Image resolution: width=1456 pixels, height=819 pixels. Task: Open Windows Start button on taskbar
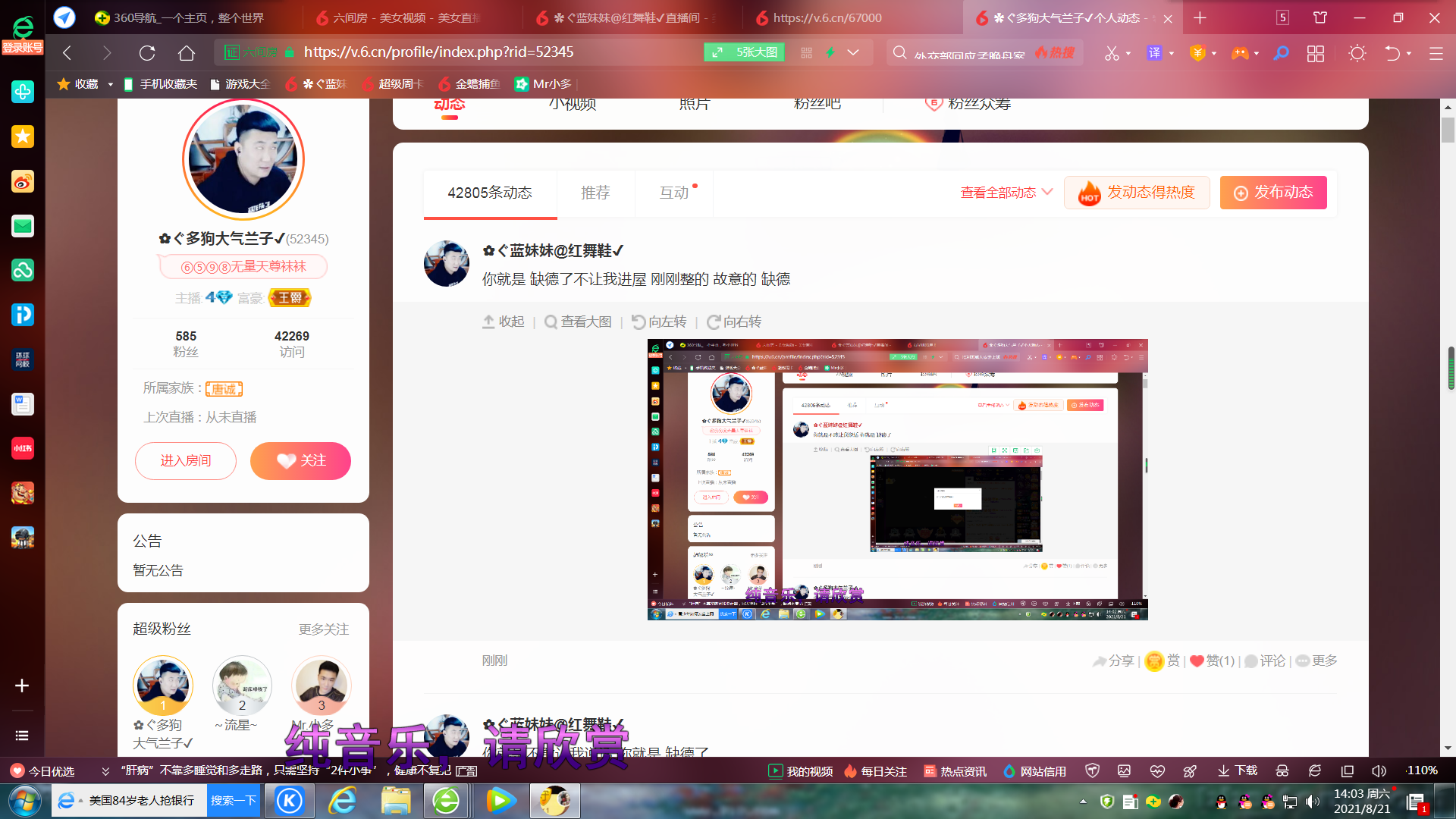[x=24, y=801]
